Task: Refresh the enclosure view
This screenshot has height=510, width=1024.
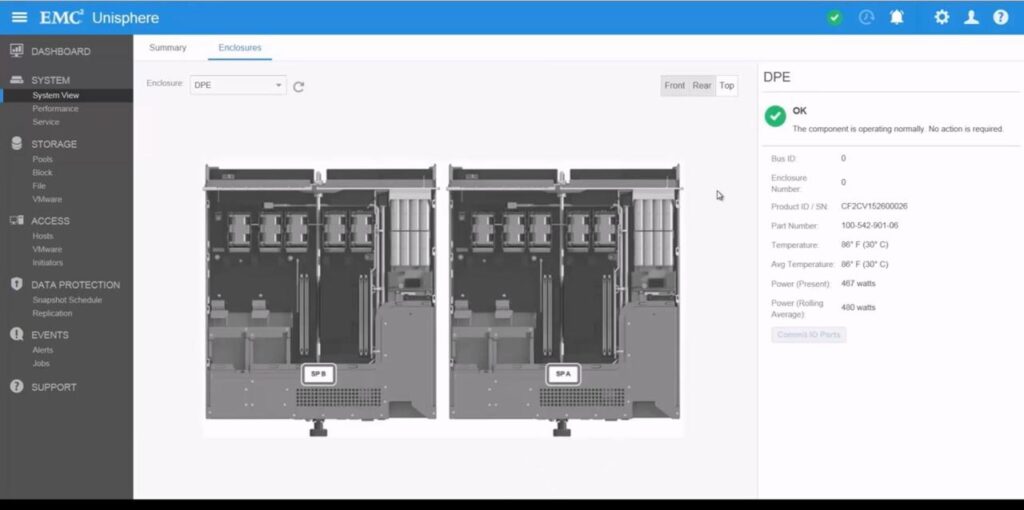Action: [298, 86]
